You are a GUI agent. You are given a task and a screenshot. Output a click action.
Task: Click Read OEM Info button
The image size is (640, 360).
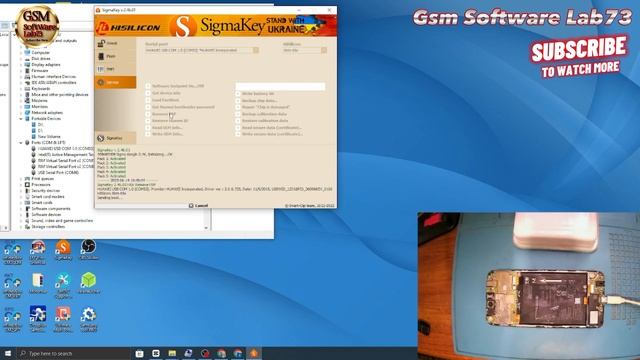tap(164, 128)
